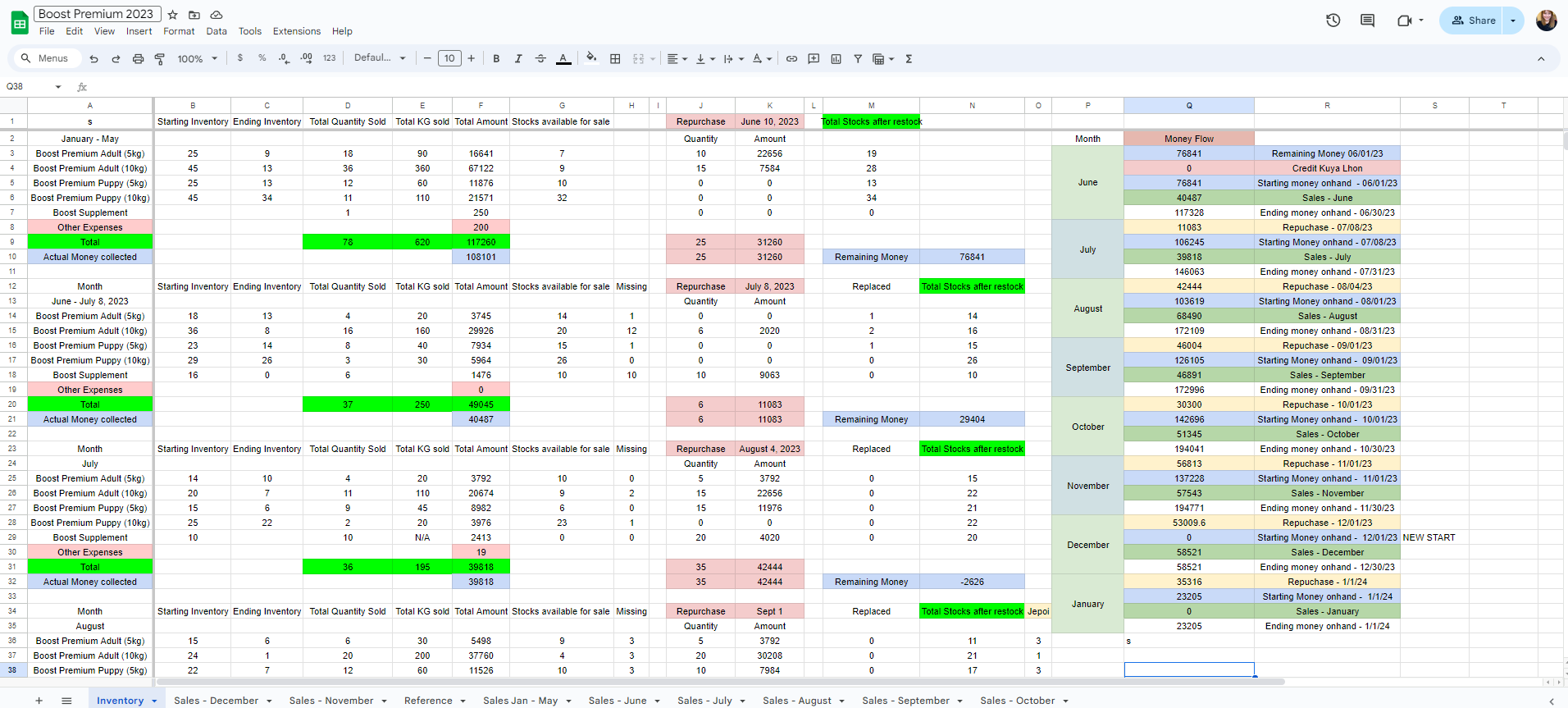Open the Insert menu
This screenshot has width=1568, height=708.
click(x=139, y=31)
